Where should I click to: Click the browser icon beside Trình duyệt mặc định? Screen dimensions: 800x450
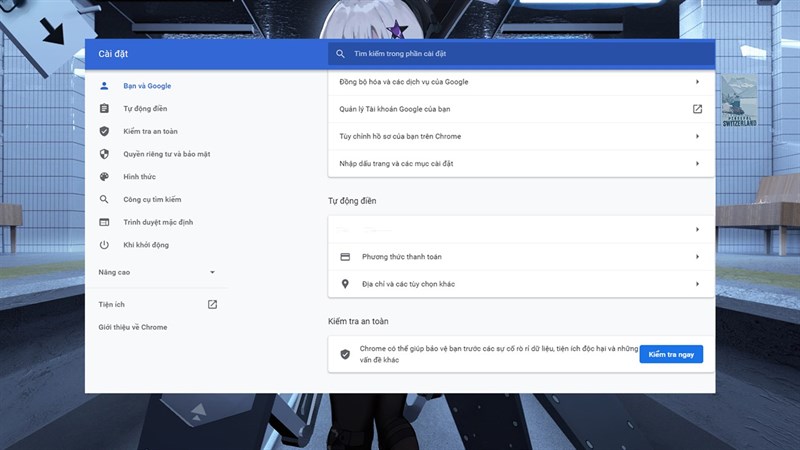[104, 222]
